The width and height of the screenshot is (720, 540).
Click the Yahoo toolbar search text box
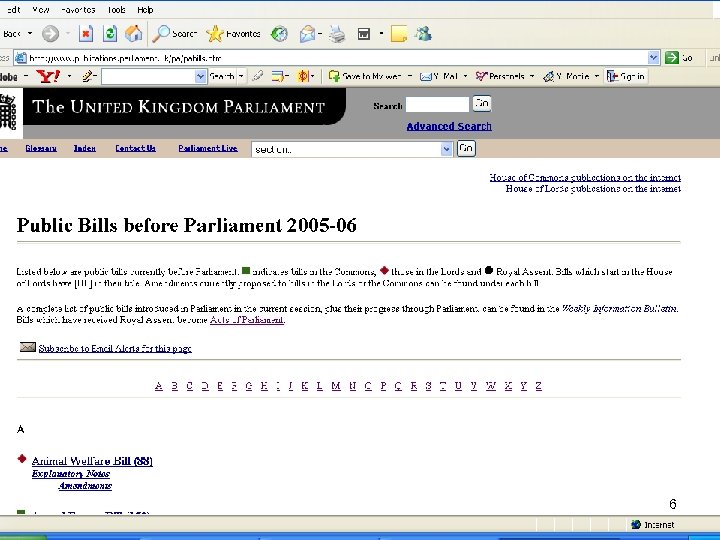[x=148, y=76]
